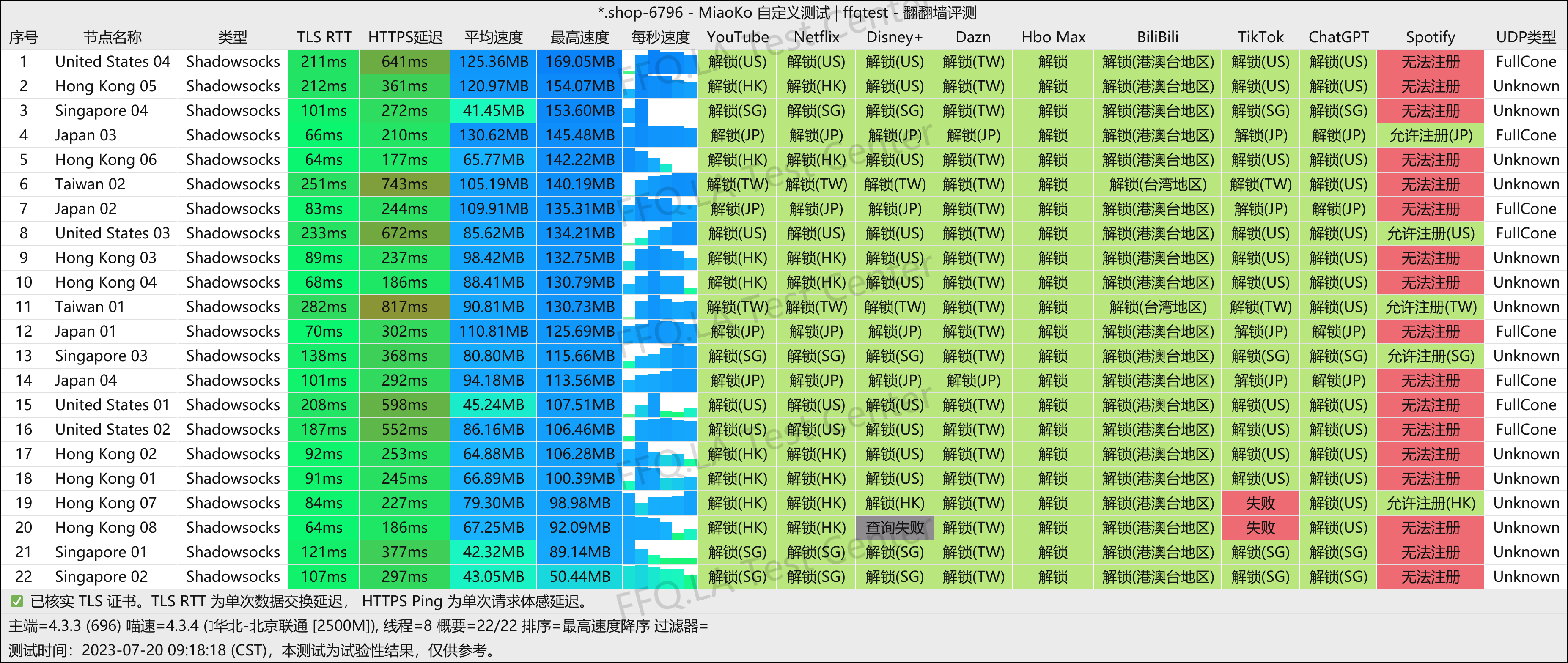Click 解锁(台湾地区) BiliBili cell for Taiwan 02
The image size is (1568, 663).
1157,184
